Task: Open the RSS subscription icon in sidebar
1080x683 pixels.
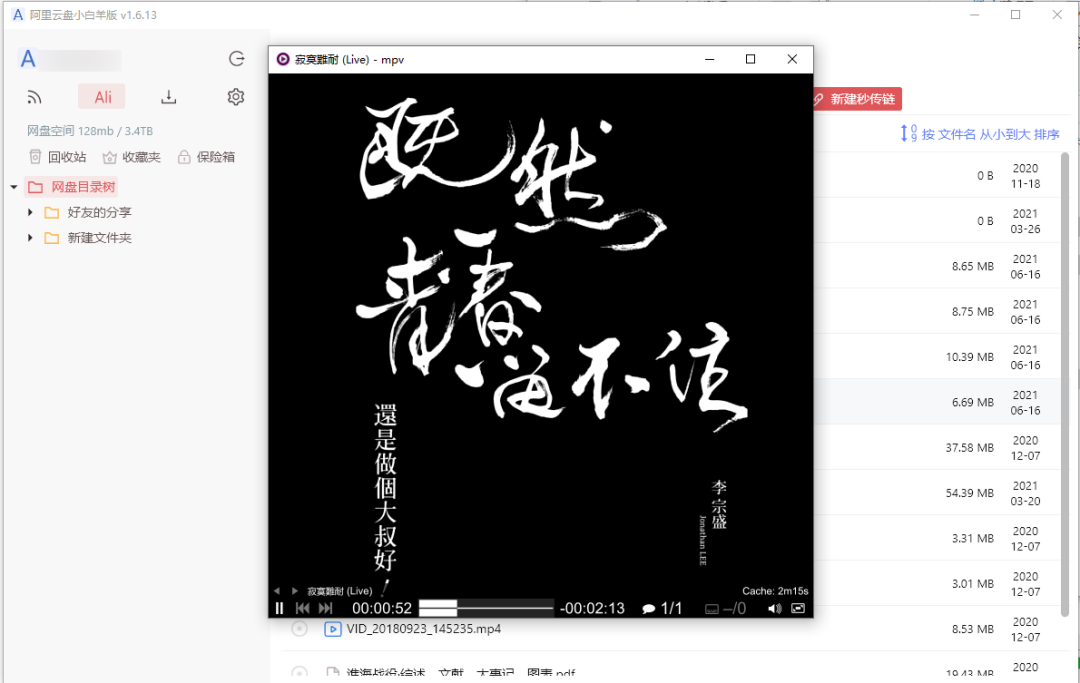Action: 34,96
